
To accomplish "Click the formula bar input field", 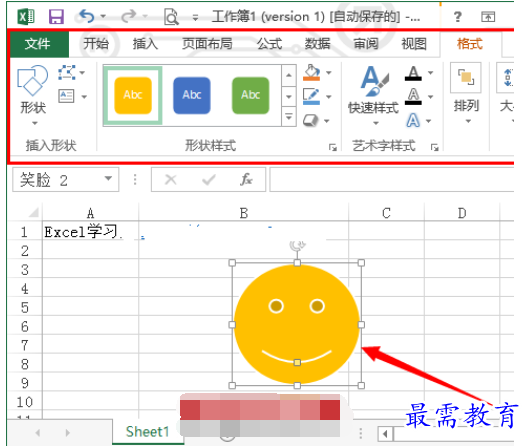I will [392, 180].
